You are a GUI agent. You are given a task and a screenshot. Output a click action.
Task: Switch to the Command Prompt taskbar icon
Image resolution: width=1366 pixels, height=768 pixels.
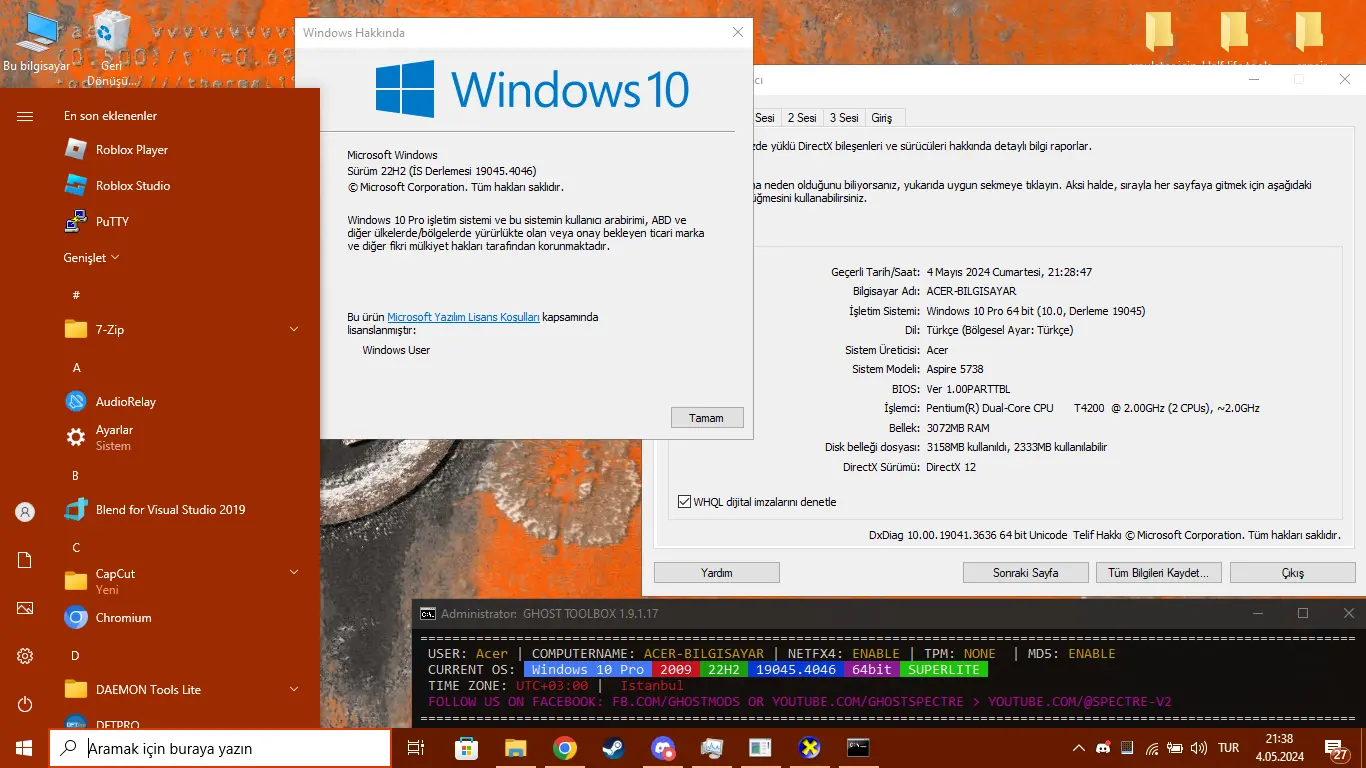(858, 748)
